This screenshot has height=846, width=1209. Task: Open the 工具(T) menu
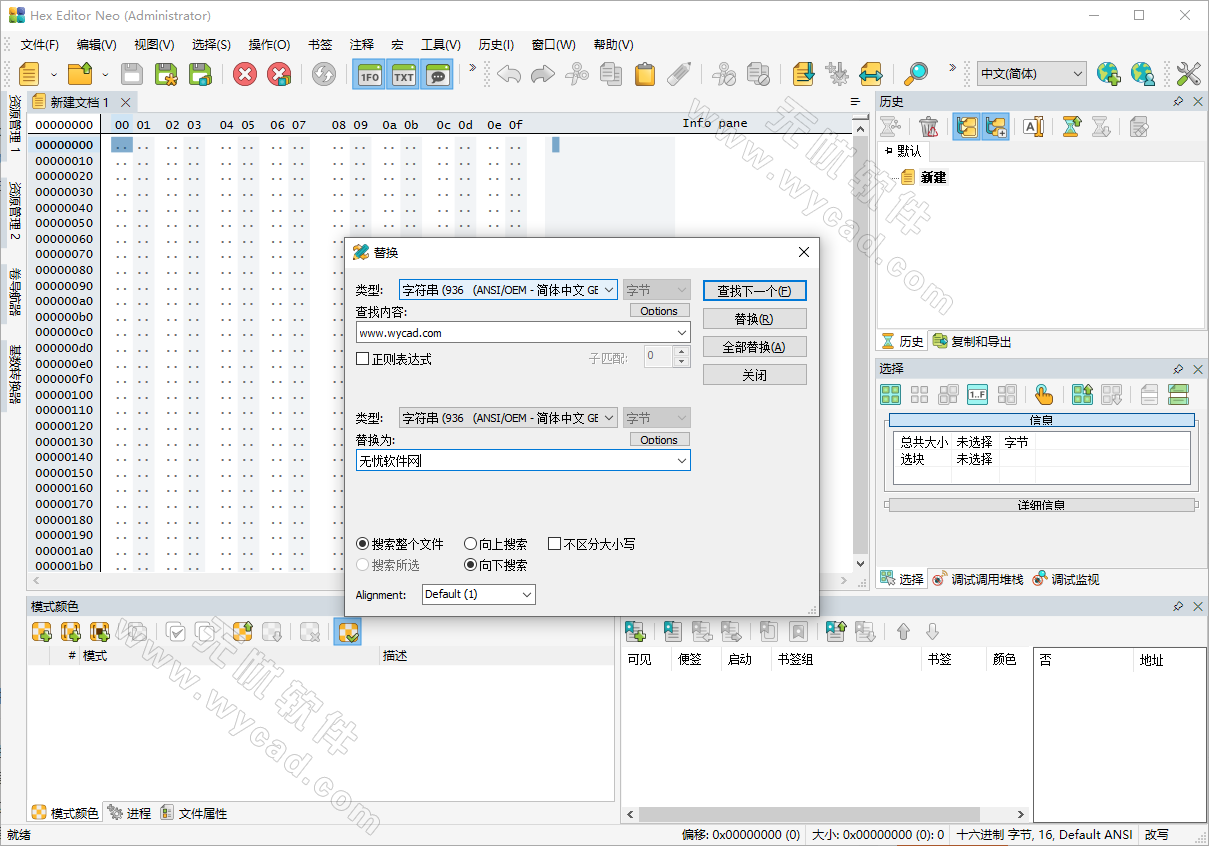[x=440, y=44]
